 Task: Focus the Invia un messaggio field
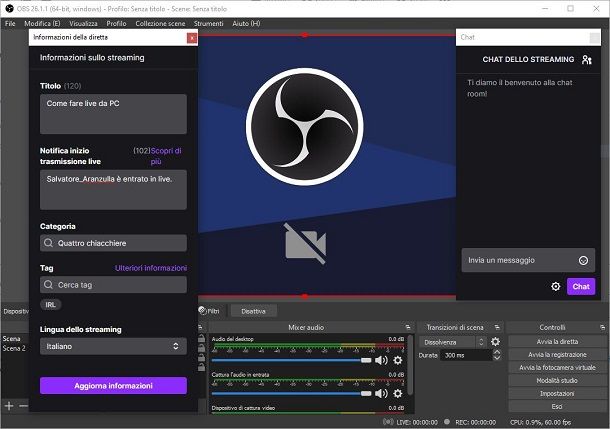[x=528, y=260]
